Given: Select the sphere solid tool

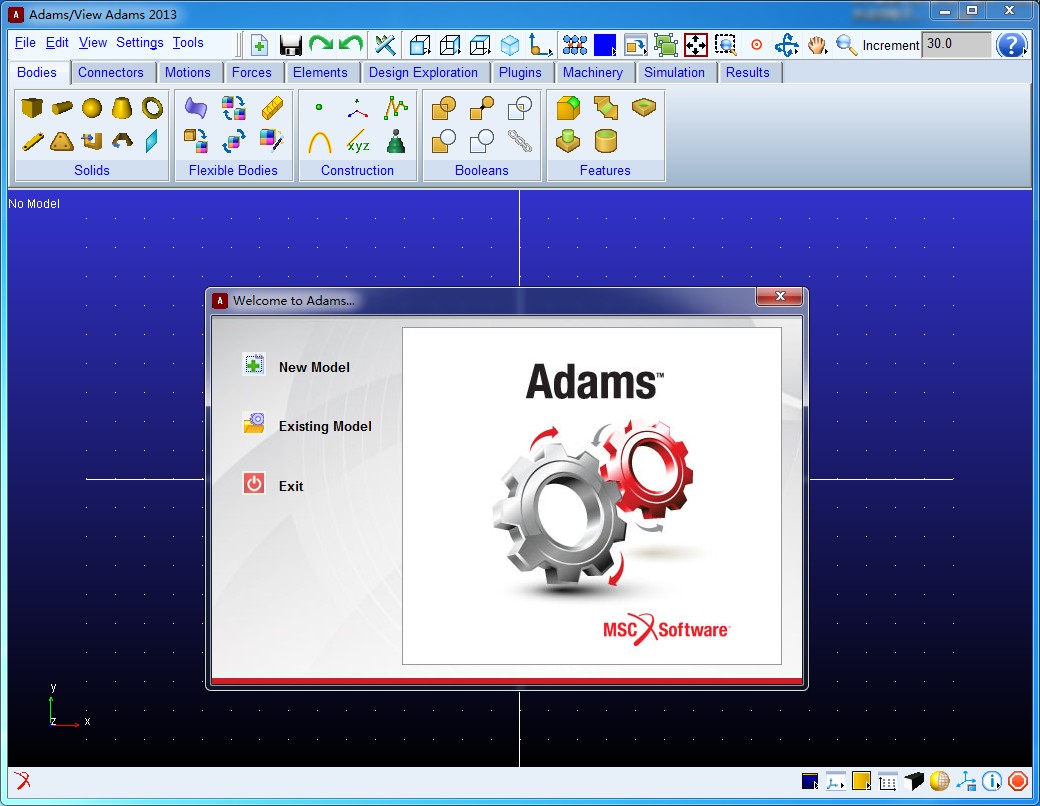Looking at the screenshot, I should (x=92, y=107).
